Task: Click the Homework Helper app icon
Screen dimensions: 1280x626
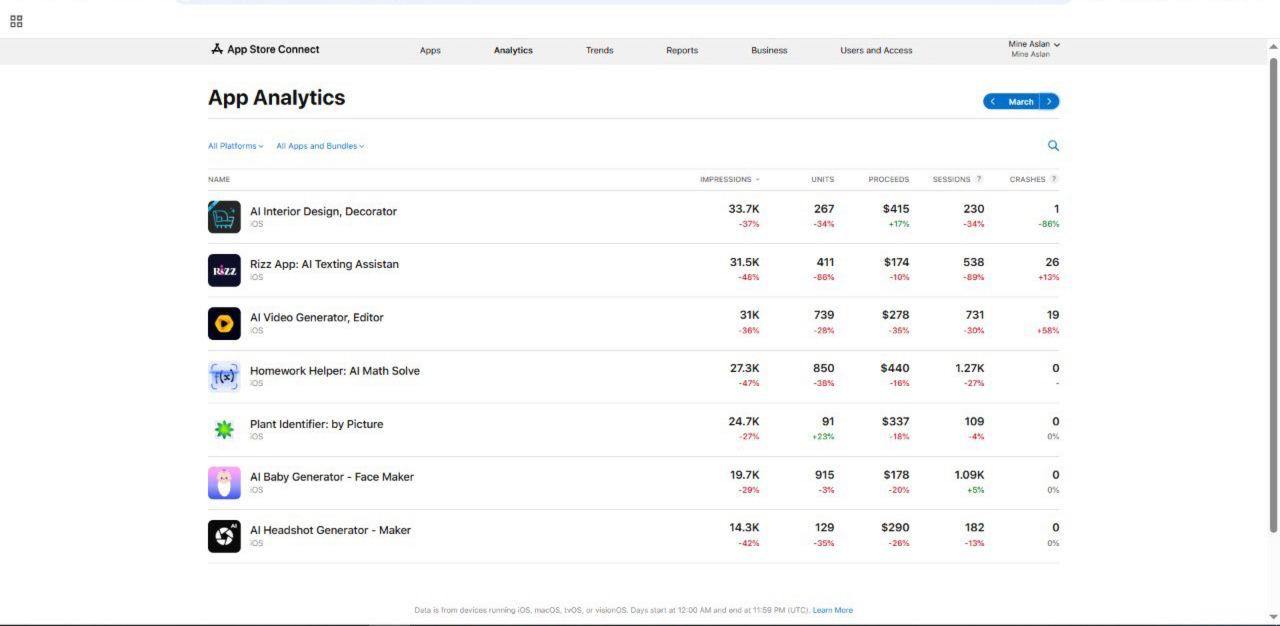Action: coord(224,376)
